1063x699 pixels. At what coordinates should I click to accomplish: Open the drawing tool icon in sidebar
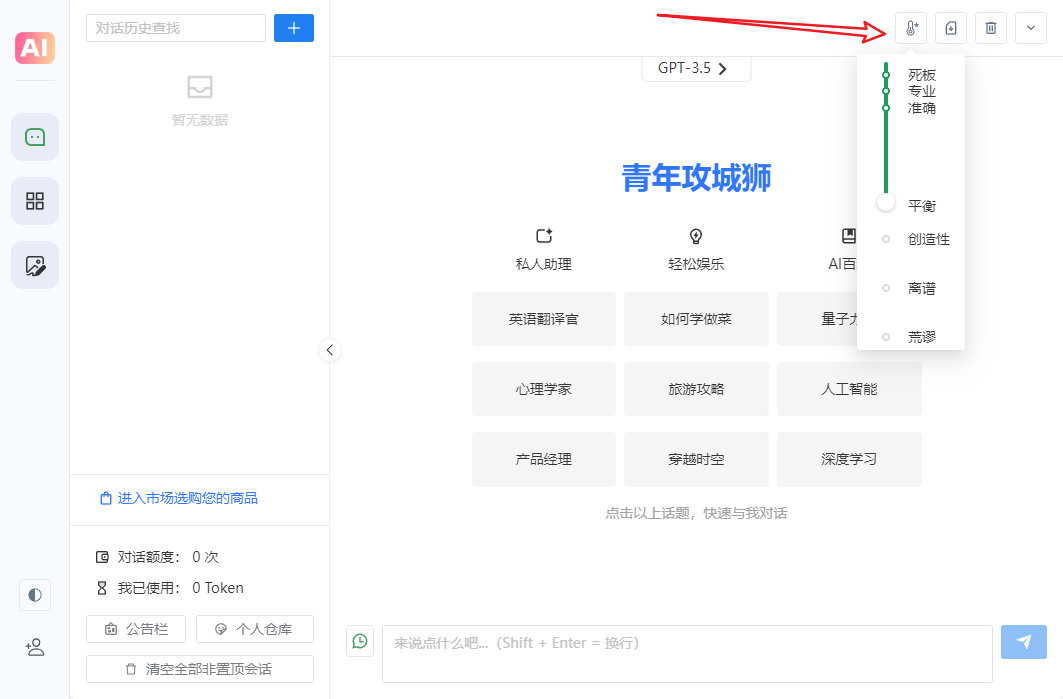click(x=34, y=265)
